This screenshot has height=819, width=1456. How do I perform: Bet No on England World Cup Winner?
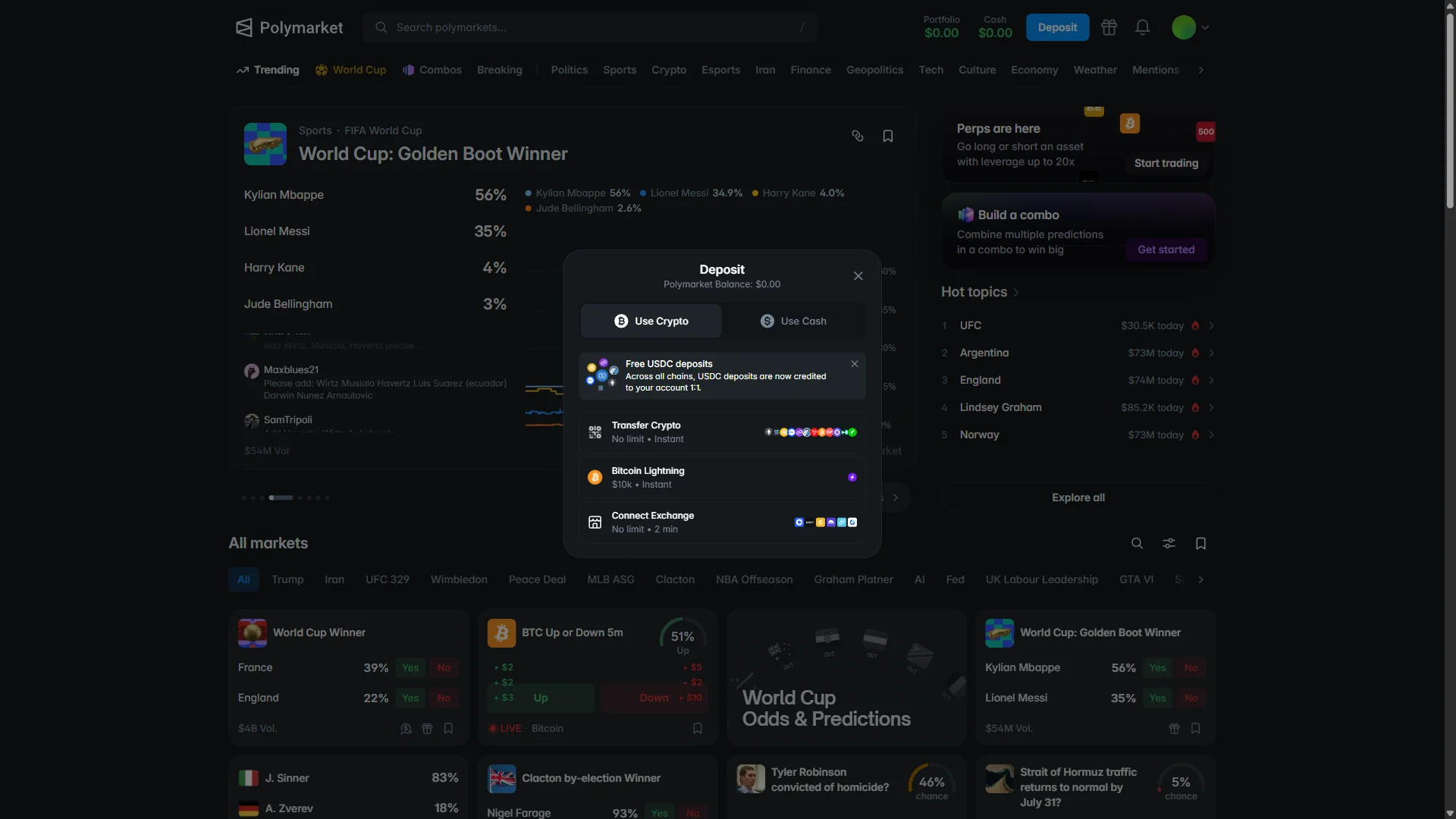[444, 698]
